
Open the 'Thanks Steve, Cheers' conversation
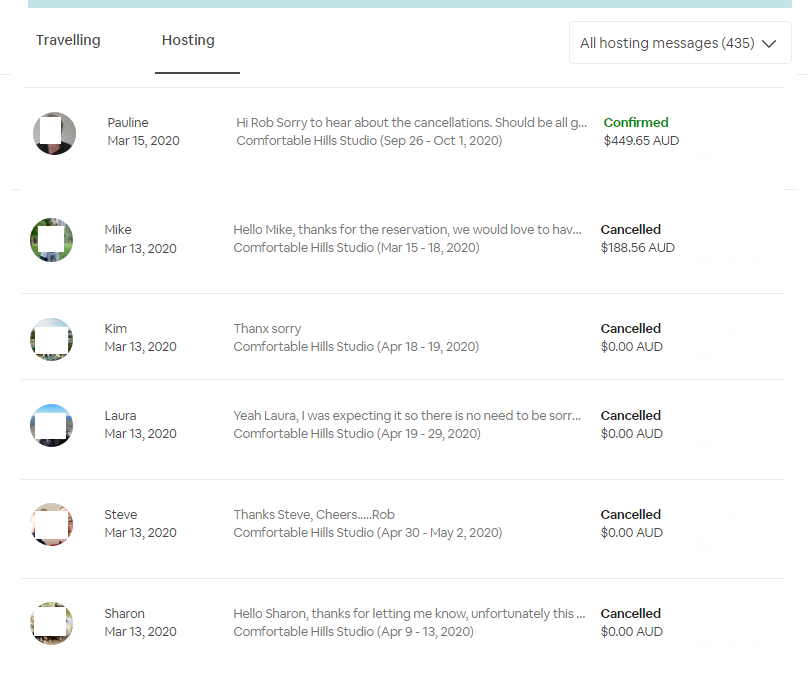pyautogui.click(x=314, y=515)
